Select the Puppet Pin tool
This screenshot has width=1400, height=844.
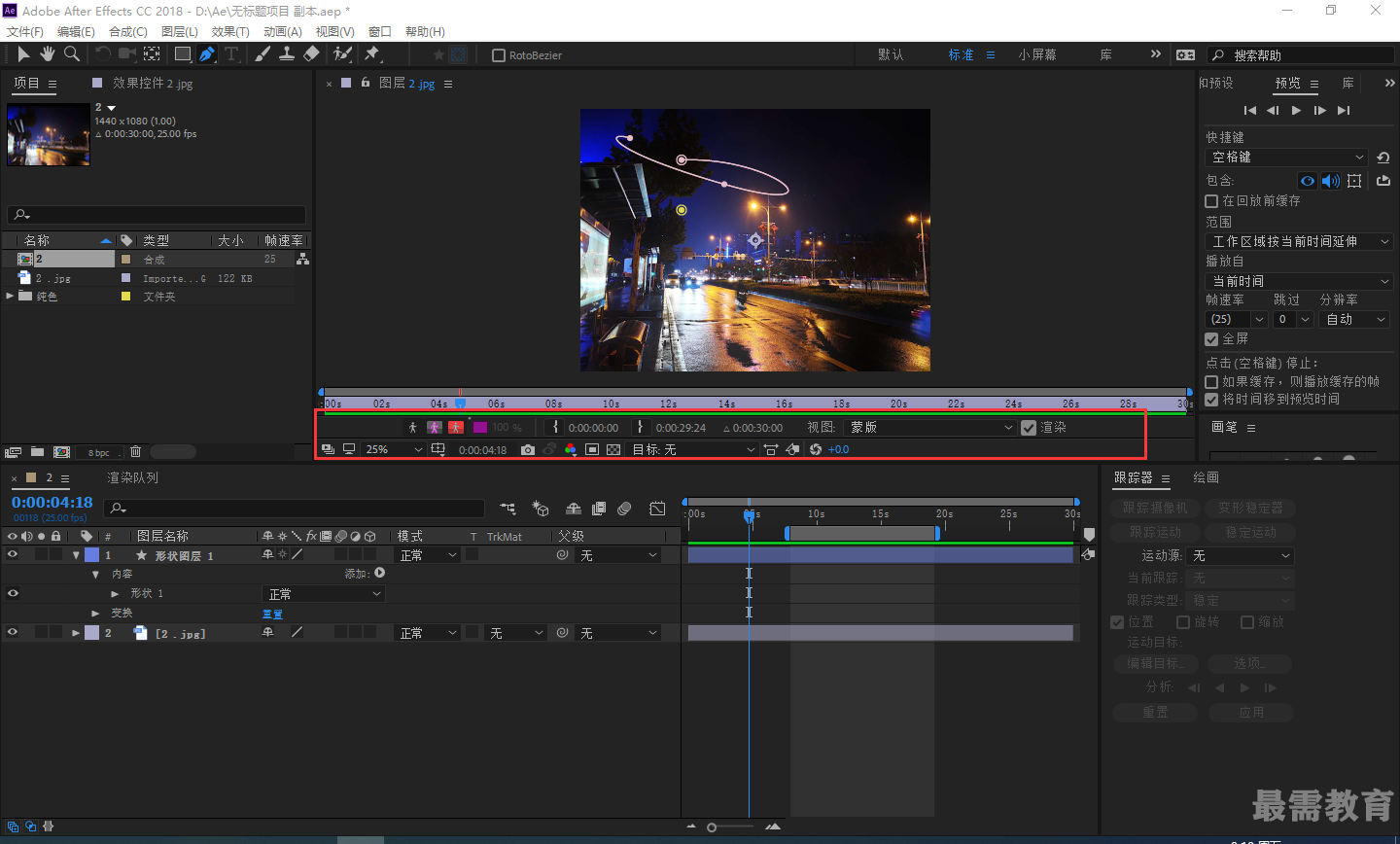371,54
